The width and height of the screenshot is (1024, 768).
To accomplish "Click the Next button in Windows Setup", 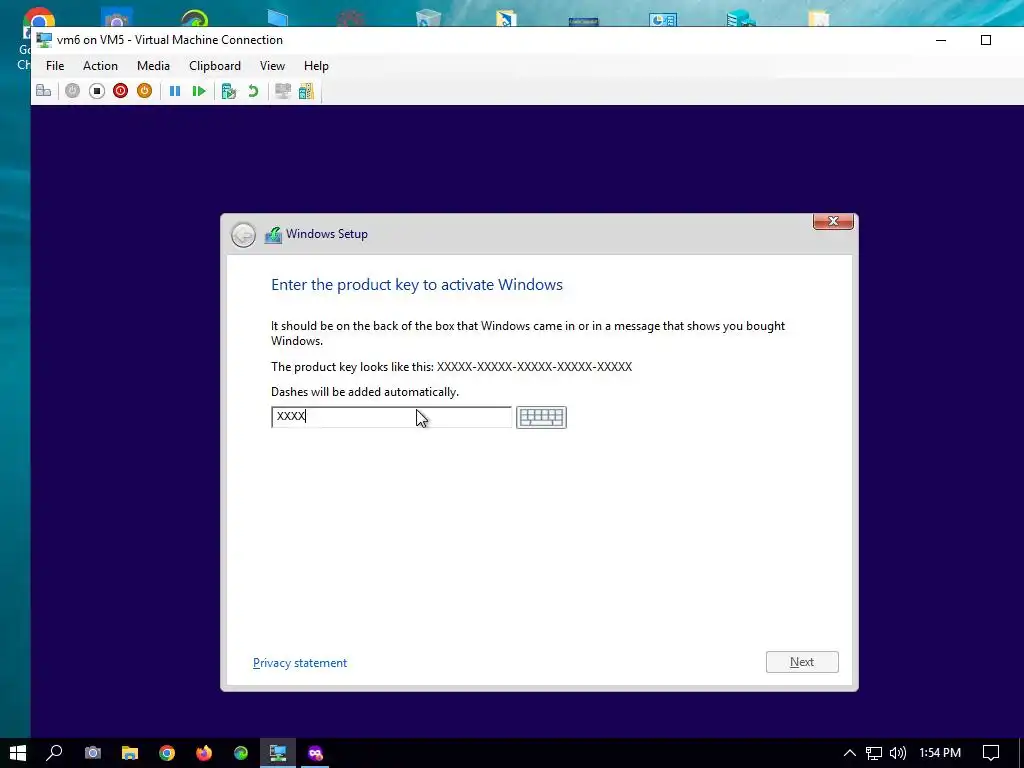I will coord(802,662).
